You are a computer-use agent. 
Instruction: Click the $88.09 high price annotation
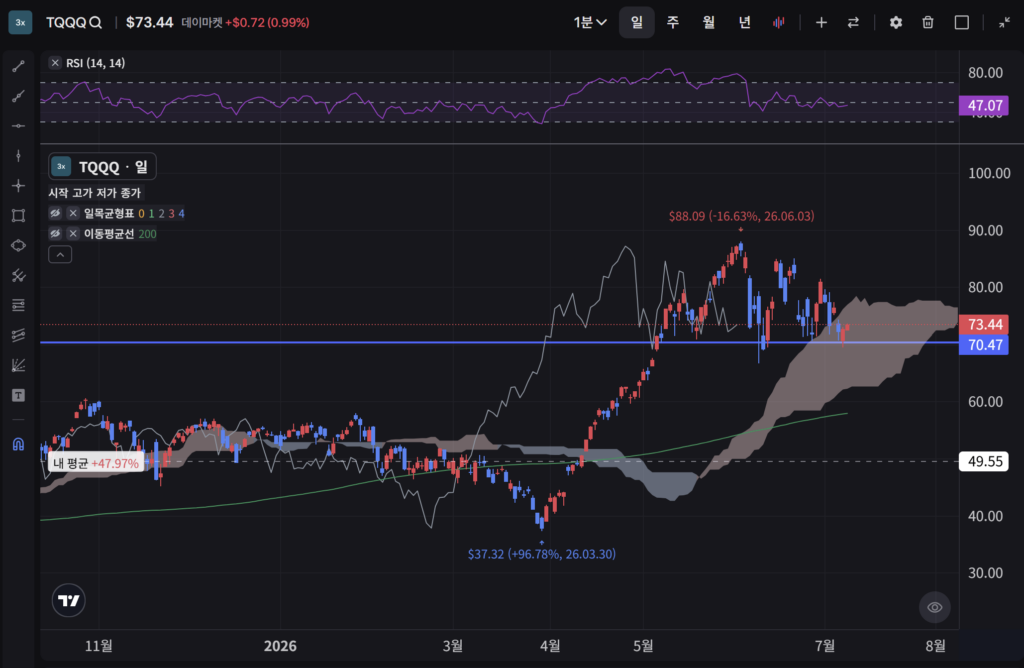[741, 216]
